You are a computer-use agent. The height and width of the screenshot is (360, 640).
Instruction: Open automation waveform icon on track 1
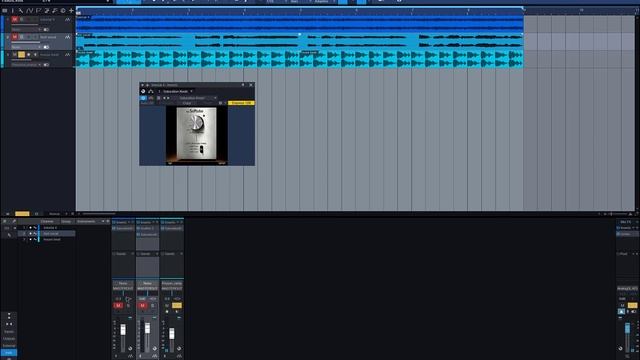point(68,20)
